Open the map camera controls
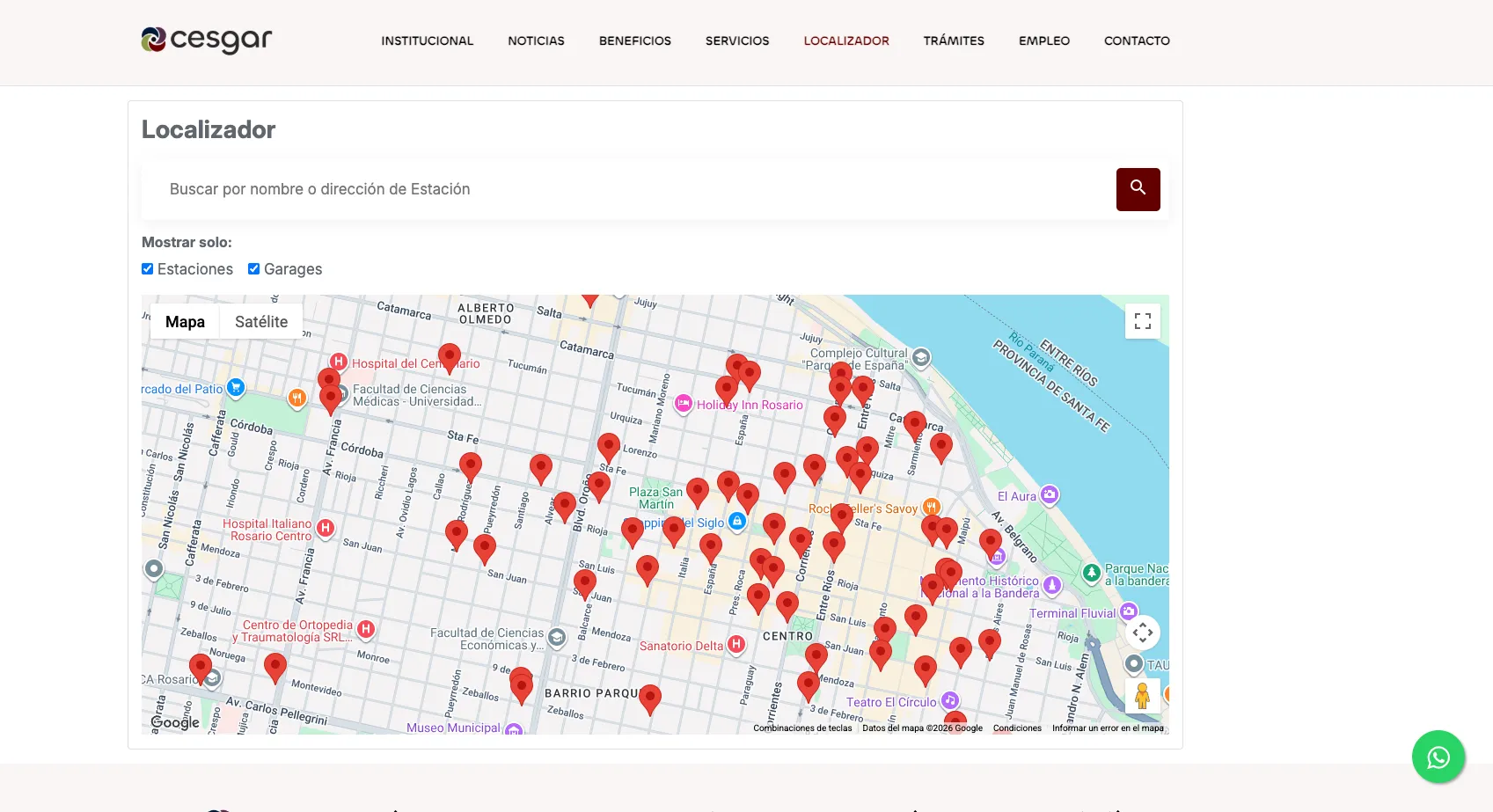This screenshot has width=1493, height=812. pos(1143,633)
